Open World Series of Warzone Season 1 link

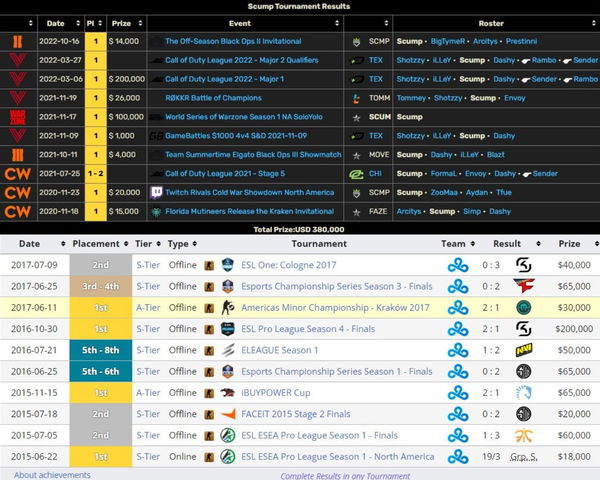point(244,117)
